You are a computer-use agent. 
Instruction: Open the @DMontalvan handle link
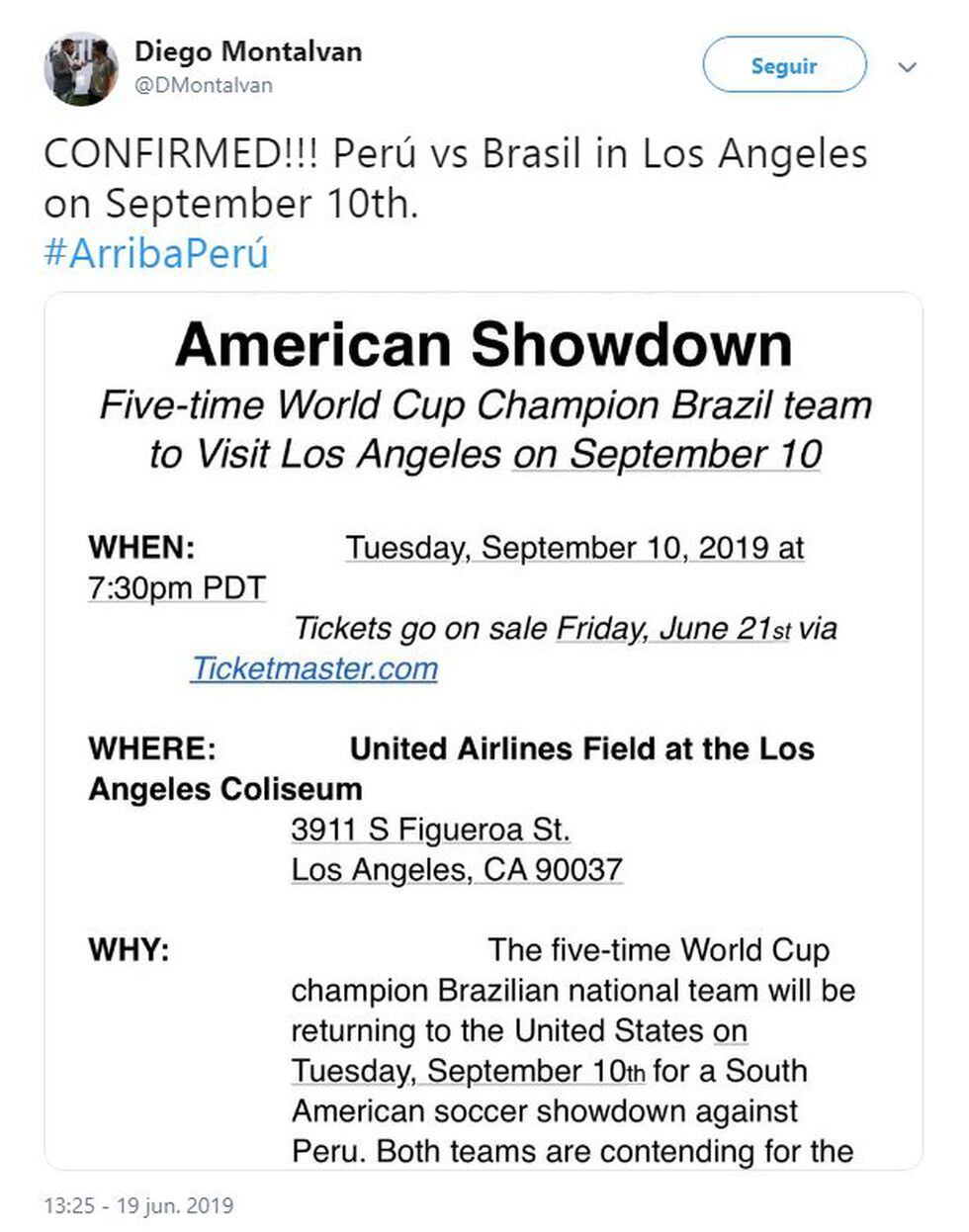(x=204, y=85)
